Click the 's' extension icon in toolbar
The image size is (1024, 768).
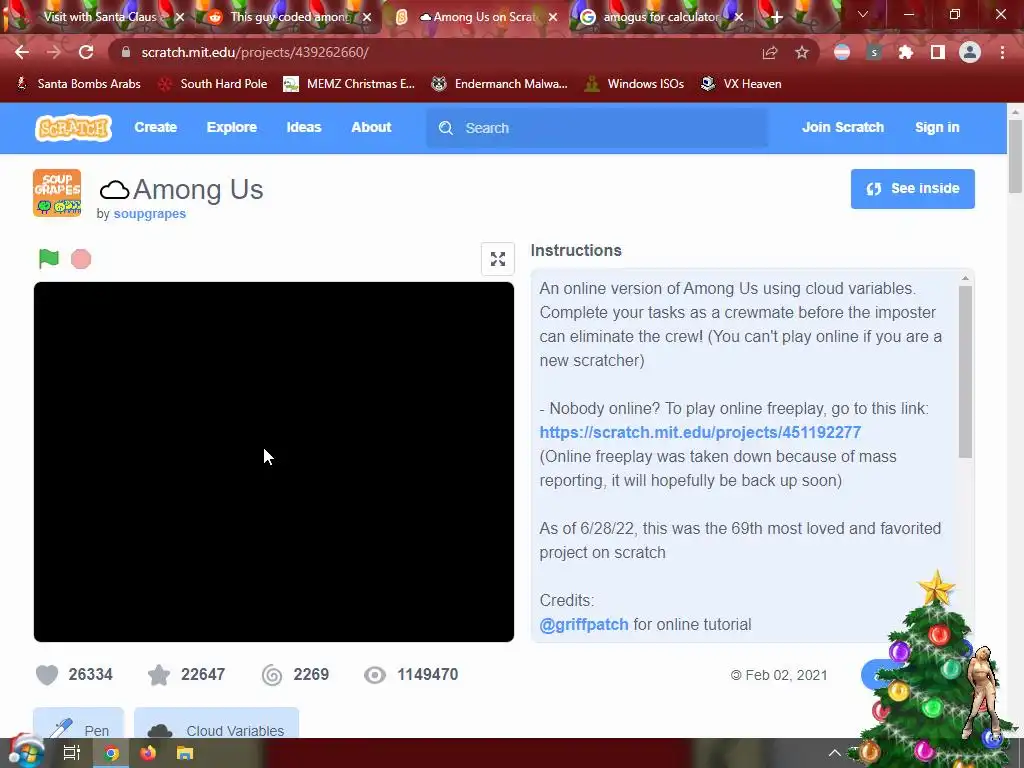point(874,52)
